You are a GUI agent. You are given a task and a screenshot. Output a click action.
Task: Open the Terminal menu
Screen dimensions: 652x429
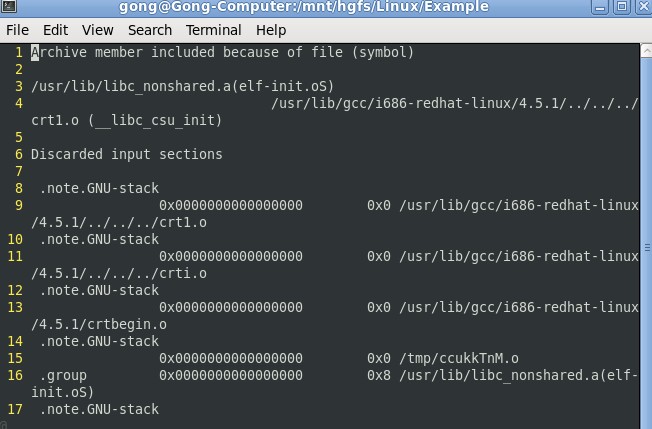pyautogui.click(x=213, y=30)
